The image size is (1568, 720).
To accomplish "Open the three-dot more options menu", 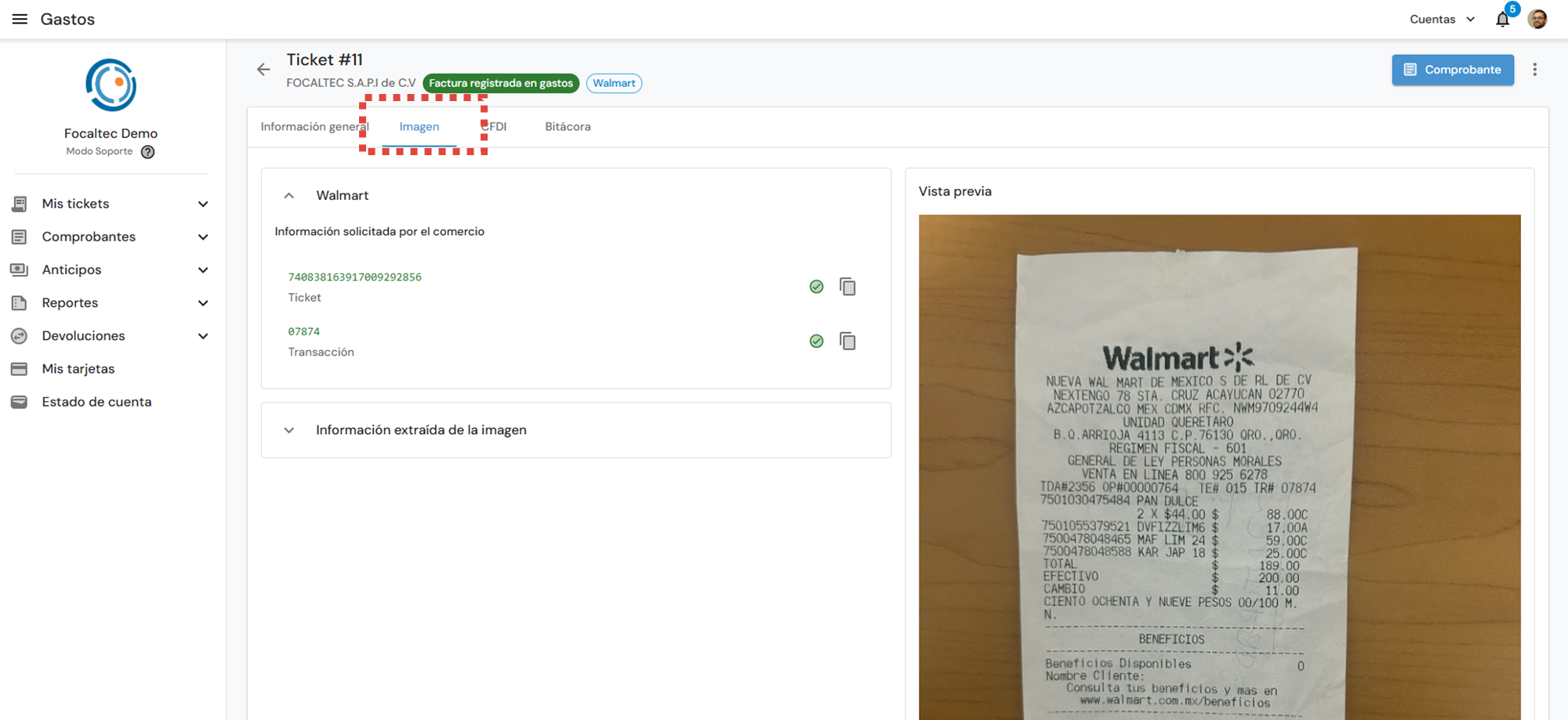I will [x=1535, y=70].
